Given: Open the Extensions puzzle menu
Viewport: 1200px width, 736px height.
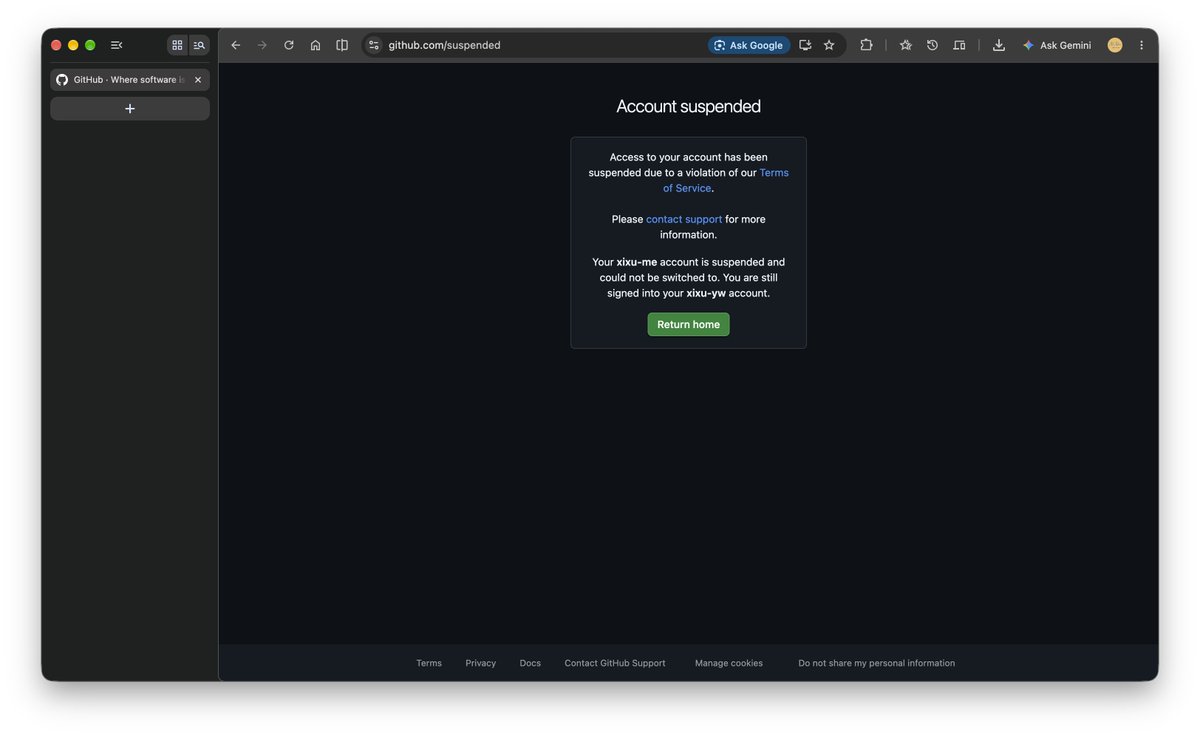Looking at the screenshot, I should point(866,45).
